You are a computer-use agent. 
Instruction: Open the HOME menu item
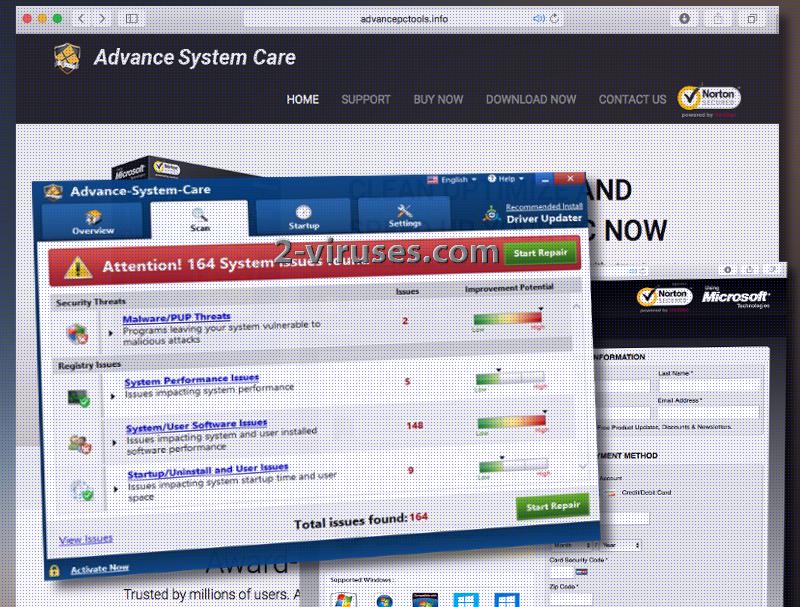click(x=303, y=99)
